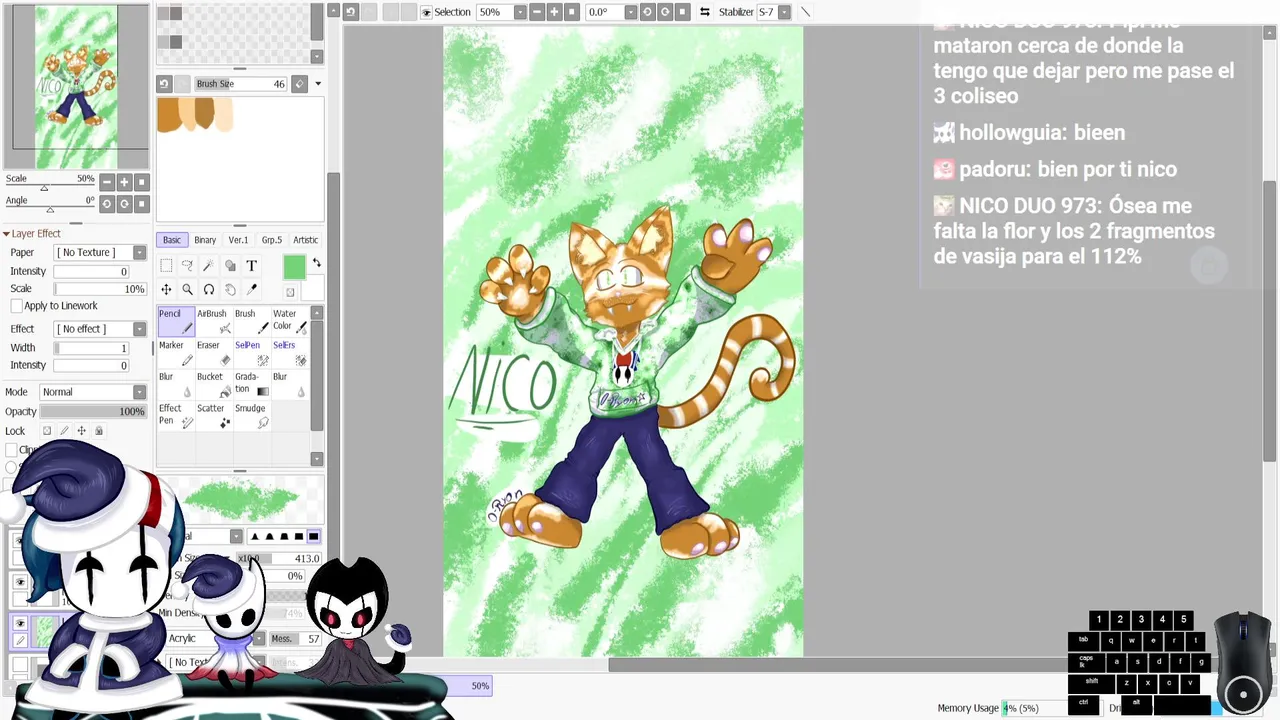Toggle lock transparency for the layer
Image resolution: width=1280 pixels, height=720 pixels.
click(x=47, y=431)
